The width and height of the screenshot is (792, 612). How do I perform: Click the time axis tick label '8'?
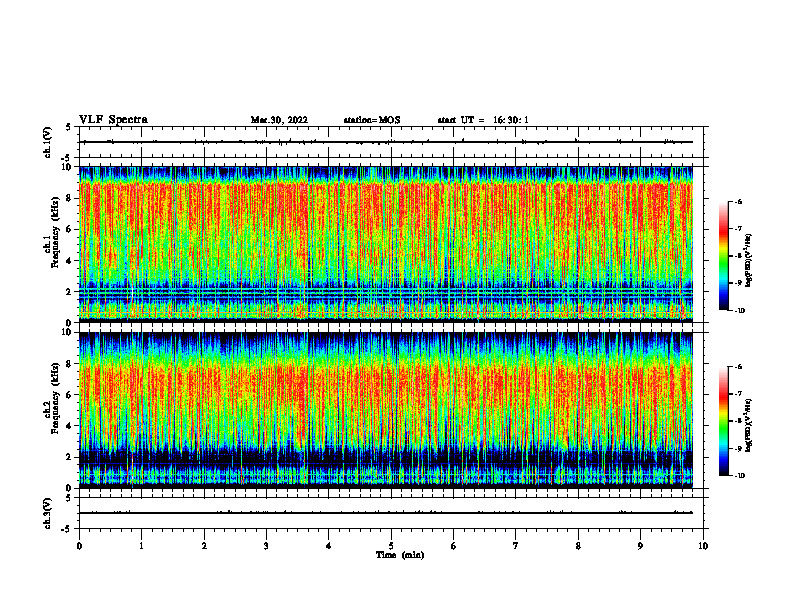coord(578,546)
